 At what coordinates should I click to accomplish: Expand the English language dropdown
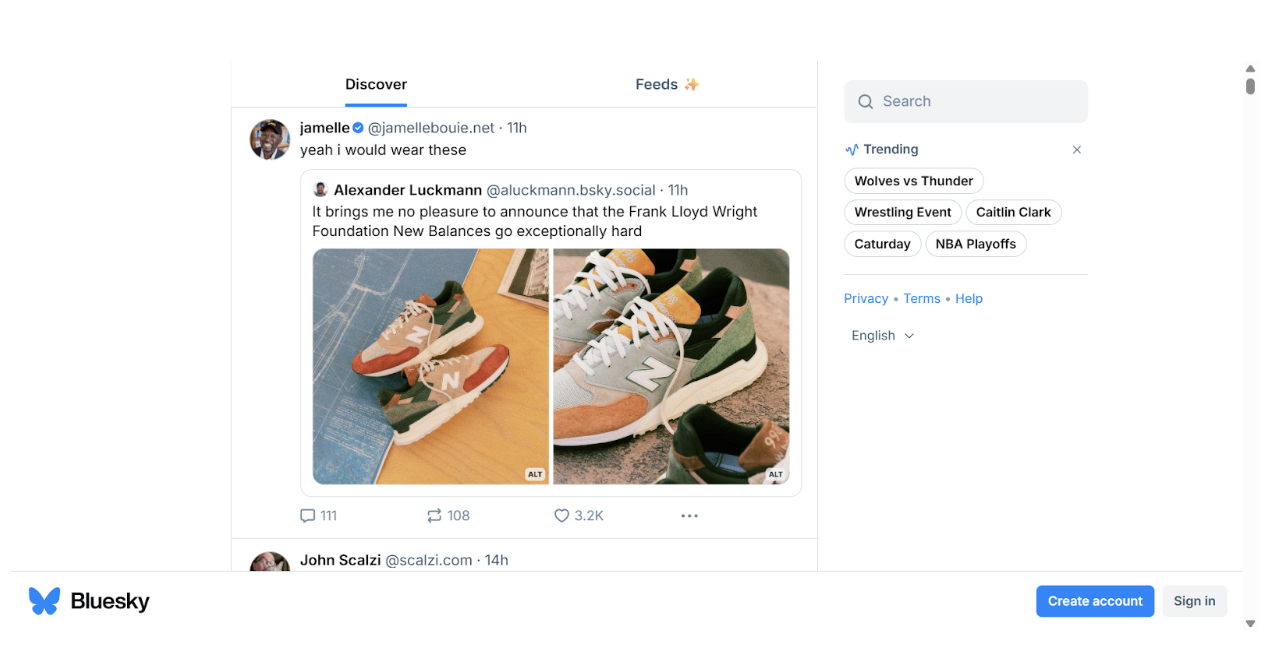883,336
